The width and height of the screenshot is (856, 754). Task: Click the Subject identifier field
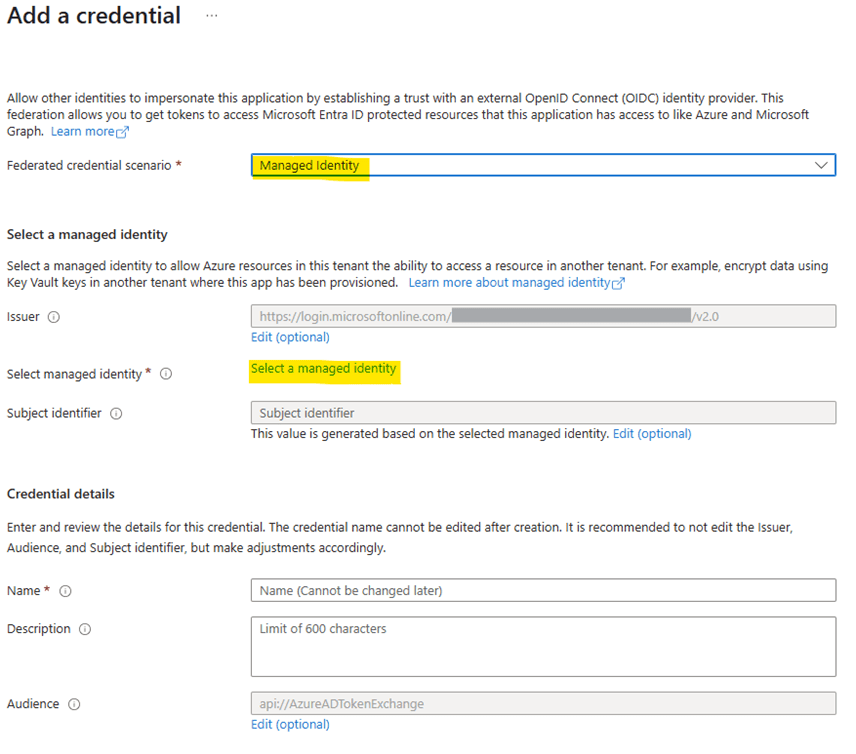pyautogui.click(x=542, y=413)
